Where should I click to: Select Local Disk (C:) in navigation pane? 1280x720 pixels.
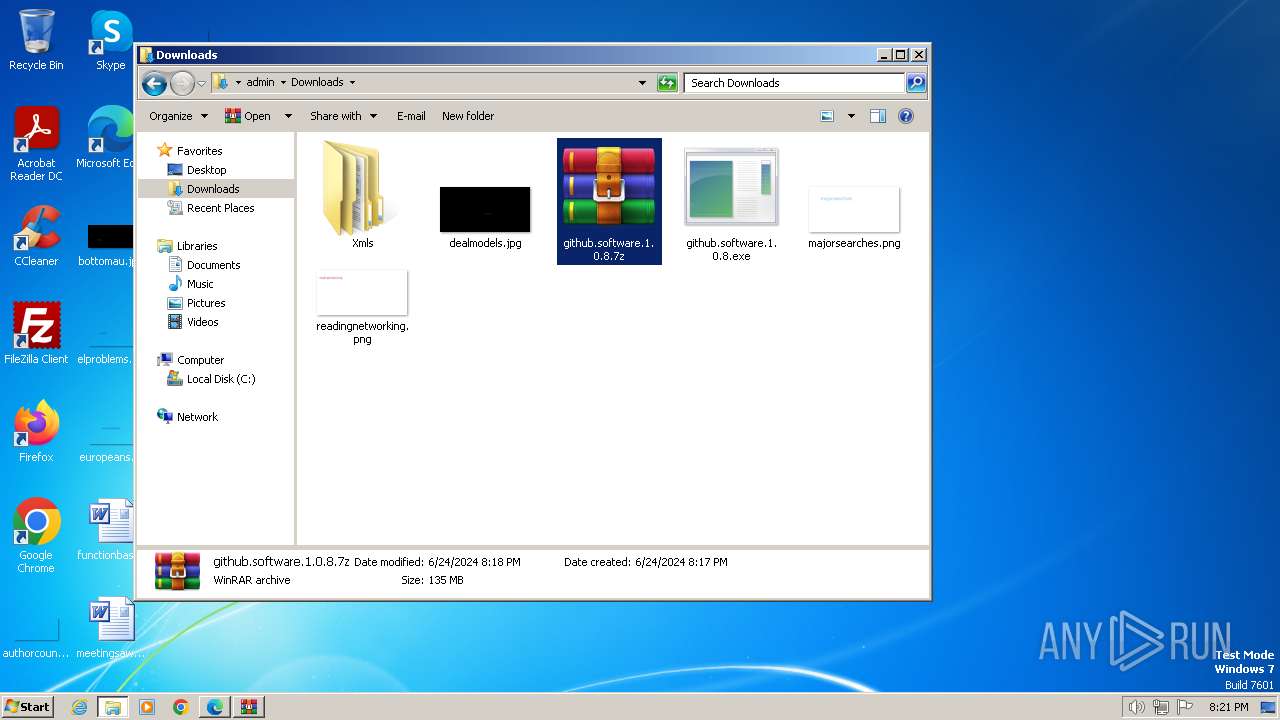click(x=220, y=379)
